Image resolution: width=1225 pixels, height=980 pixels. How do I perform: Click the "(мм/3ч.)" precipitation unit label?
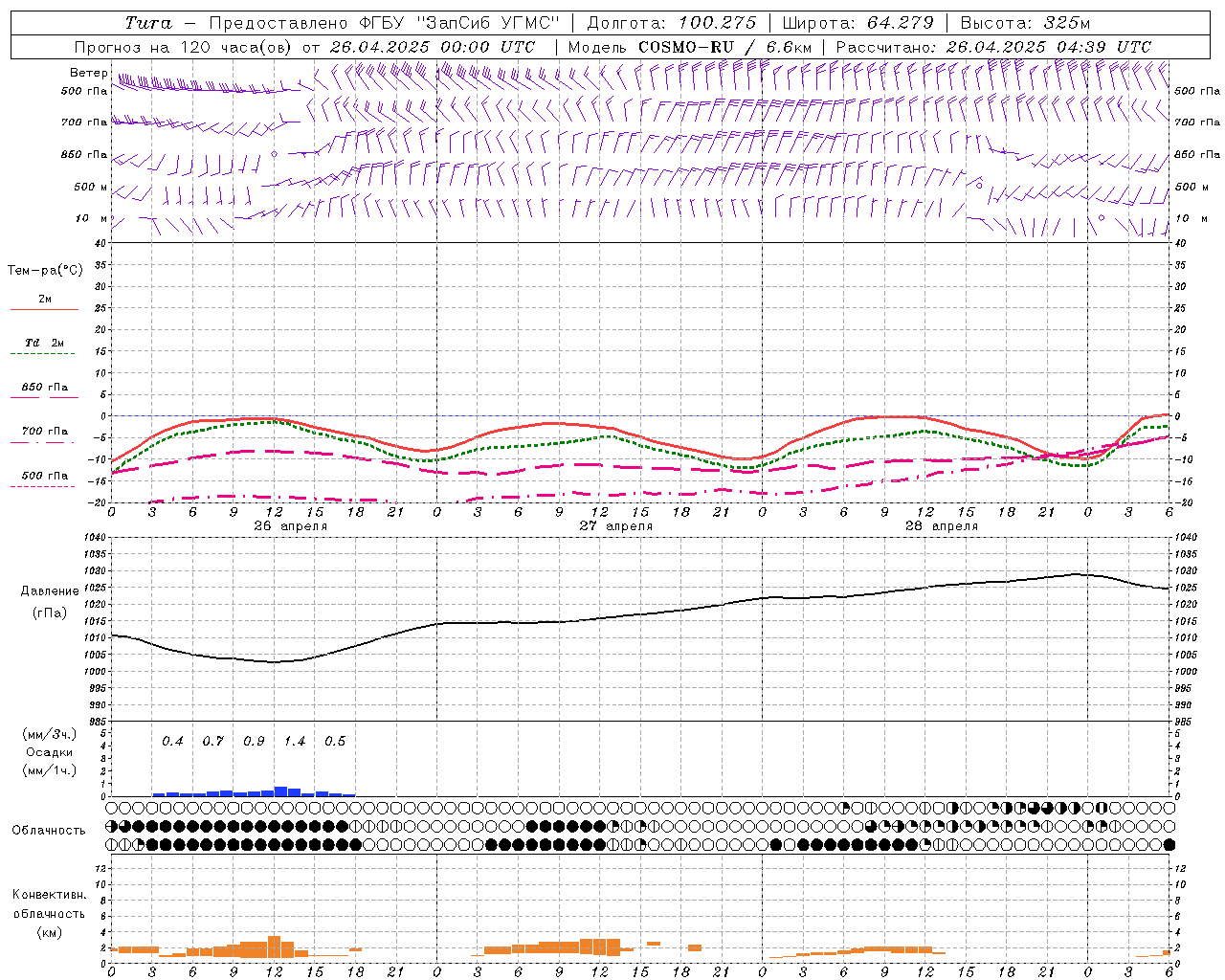tap(50, 734)
